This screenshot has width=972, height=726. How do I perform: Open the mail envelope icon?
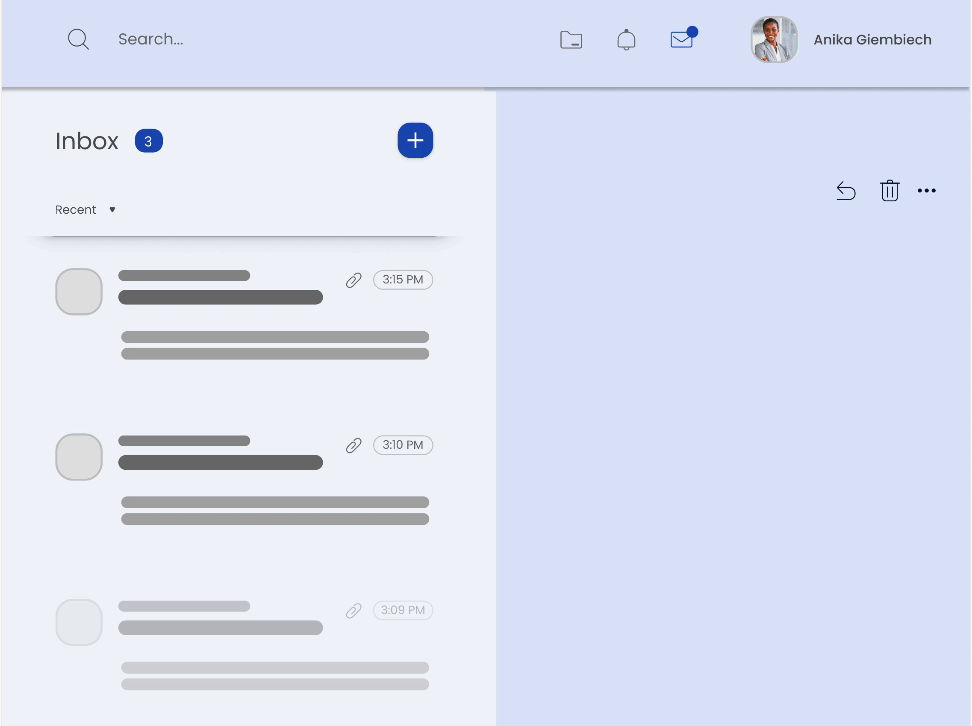(x=684, y=38)
